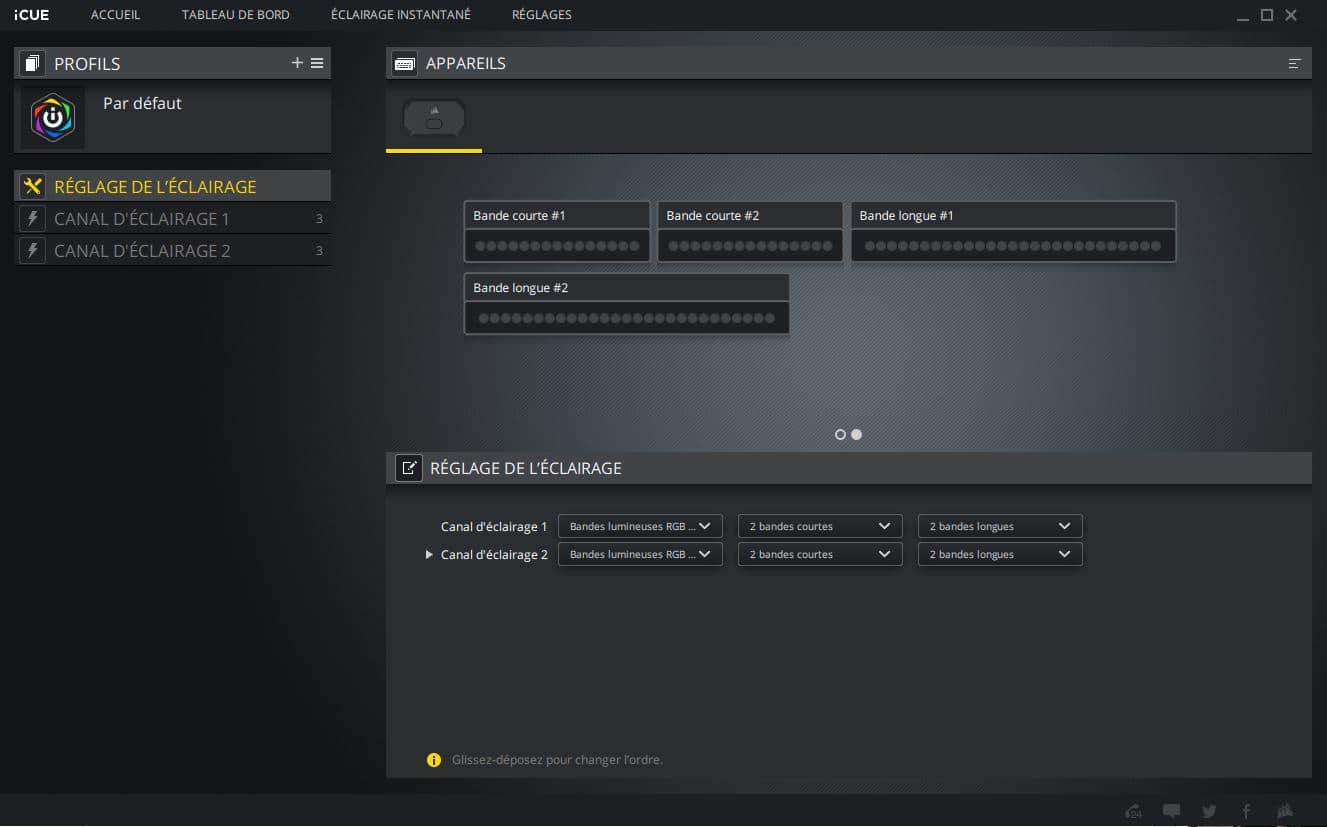Image resolution: width=1327 pixels, height=827 pixels.
Task: Switch to the first page indicator dot
Action: [x=840, y=434]
